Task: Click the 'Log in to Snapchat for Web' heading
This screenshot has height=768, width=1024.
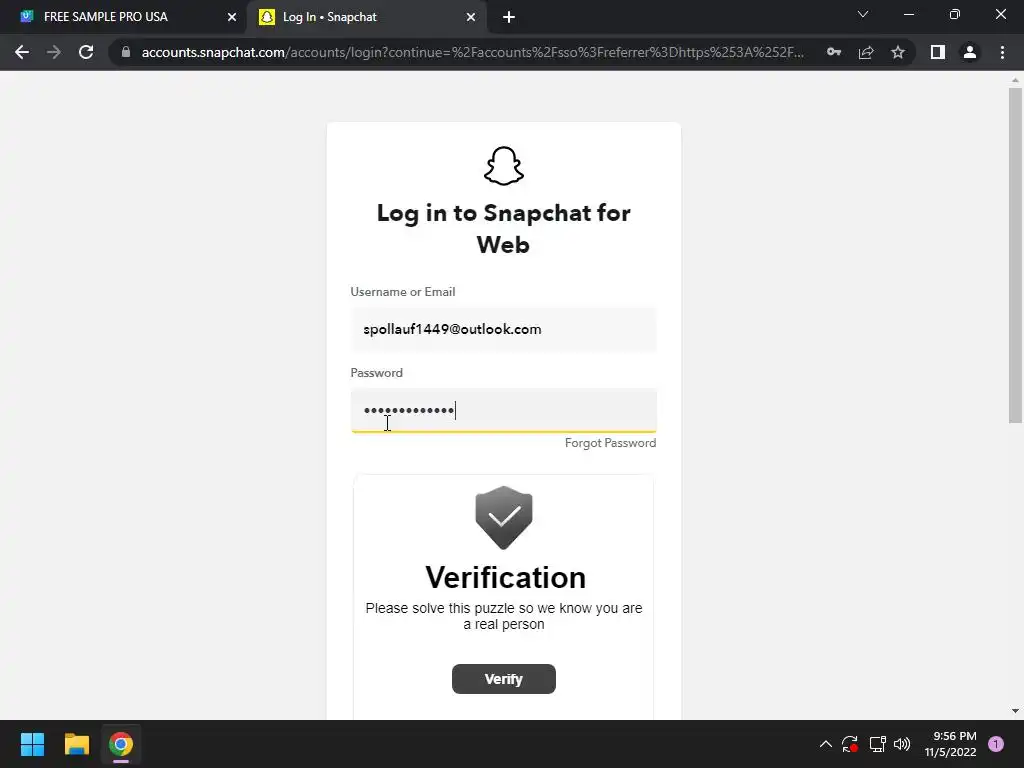Action: tap(504, 229)
